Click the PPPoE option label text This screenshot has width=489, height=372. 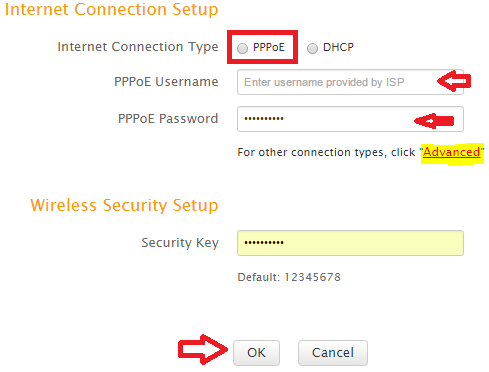(269, 47)
